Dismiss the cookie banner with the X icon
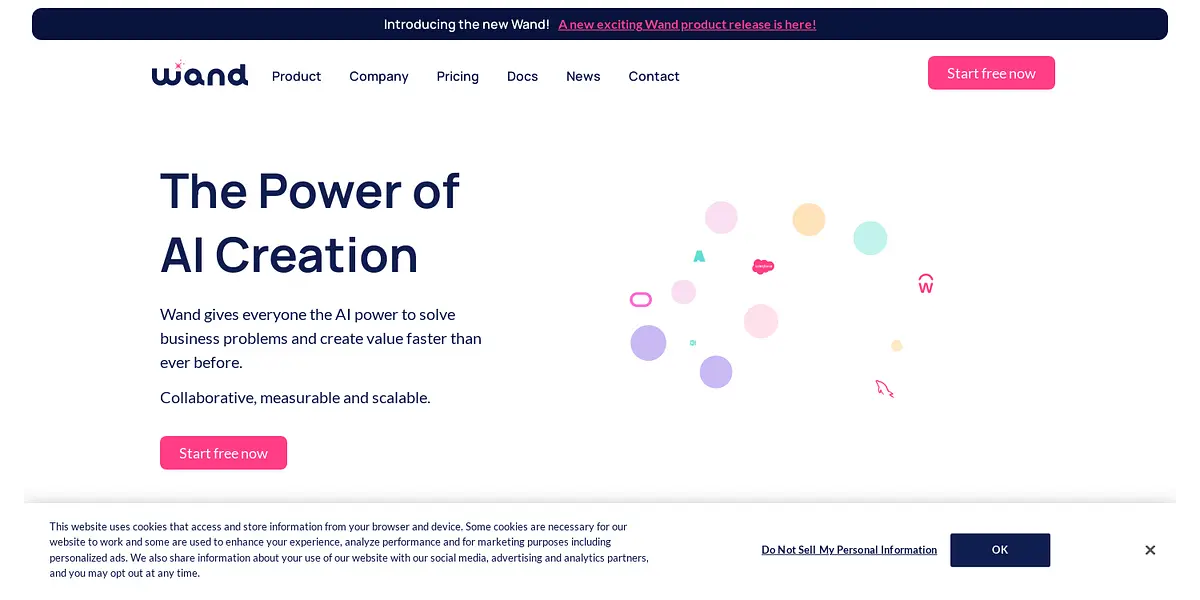1200x600 pixels. click(1150, 550)
